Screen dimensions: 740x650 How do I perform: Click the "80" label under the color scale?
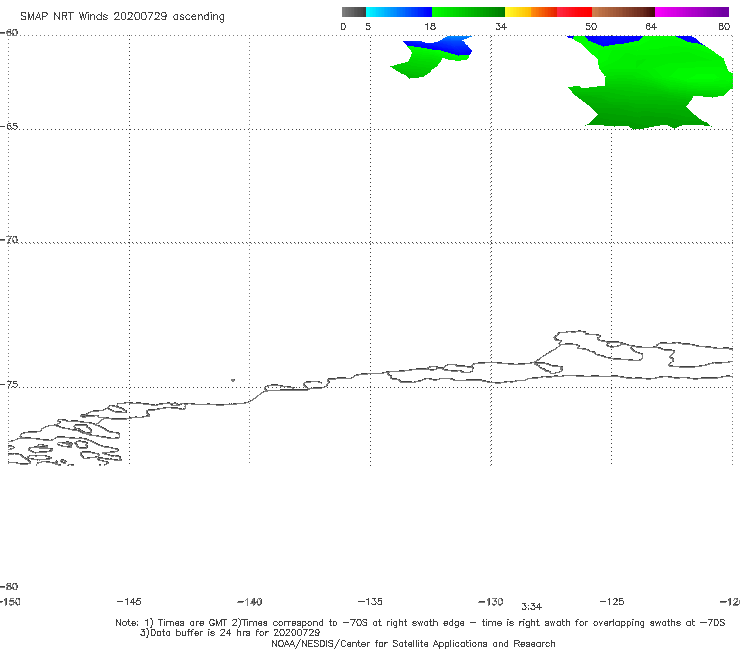(x=724, y=26)
